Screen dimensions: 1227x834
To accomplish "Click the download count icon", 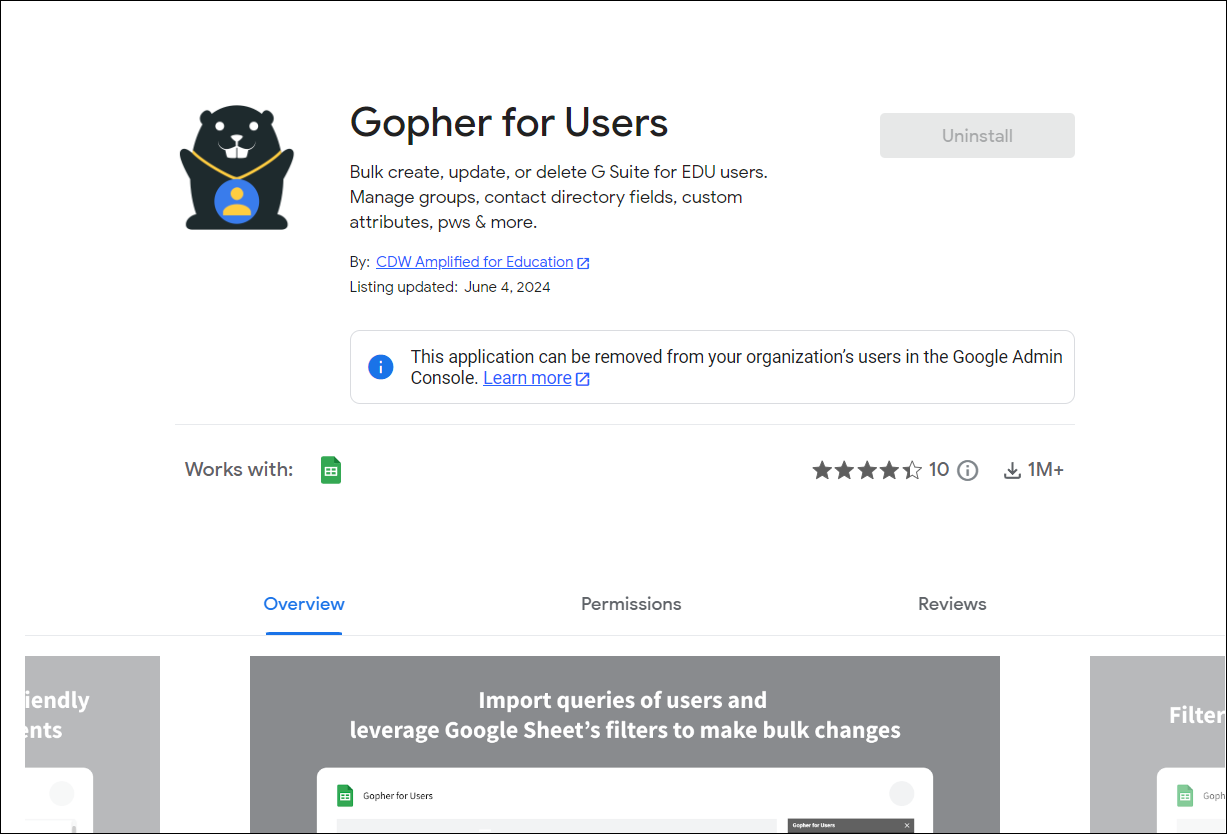I will [1013, 470].
